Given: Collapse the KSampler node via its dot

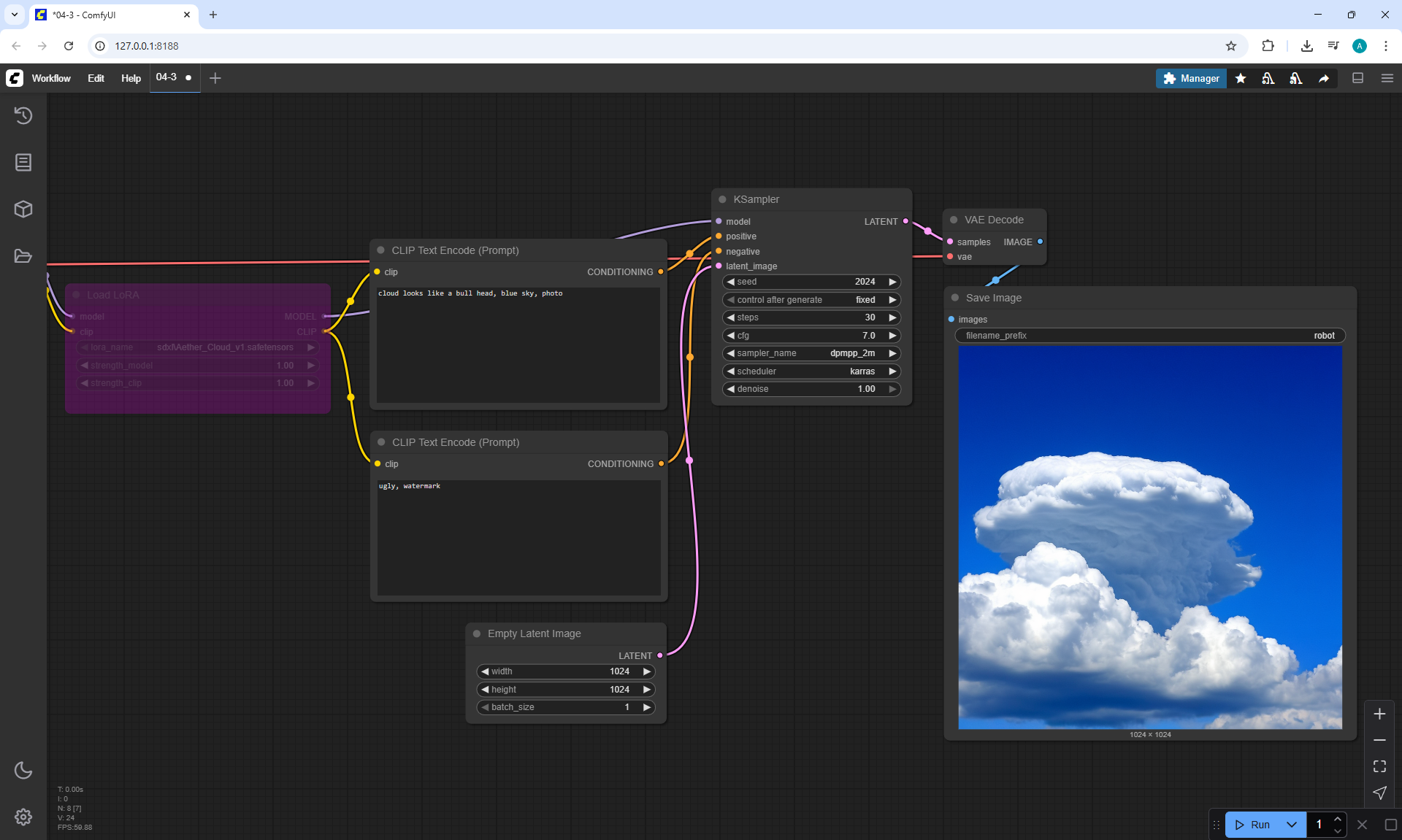Looking at the screenshot, I should click(x=722, y=199).
